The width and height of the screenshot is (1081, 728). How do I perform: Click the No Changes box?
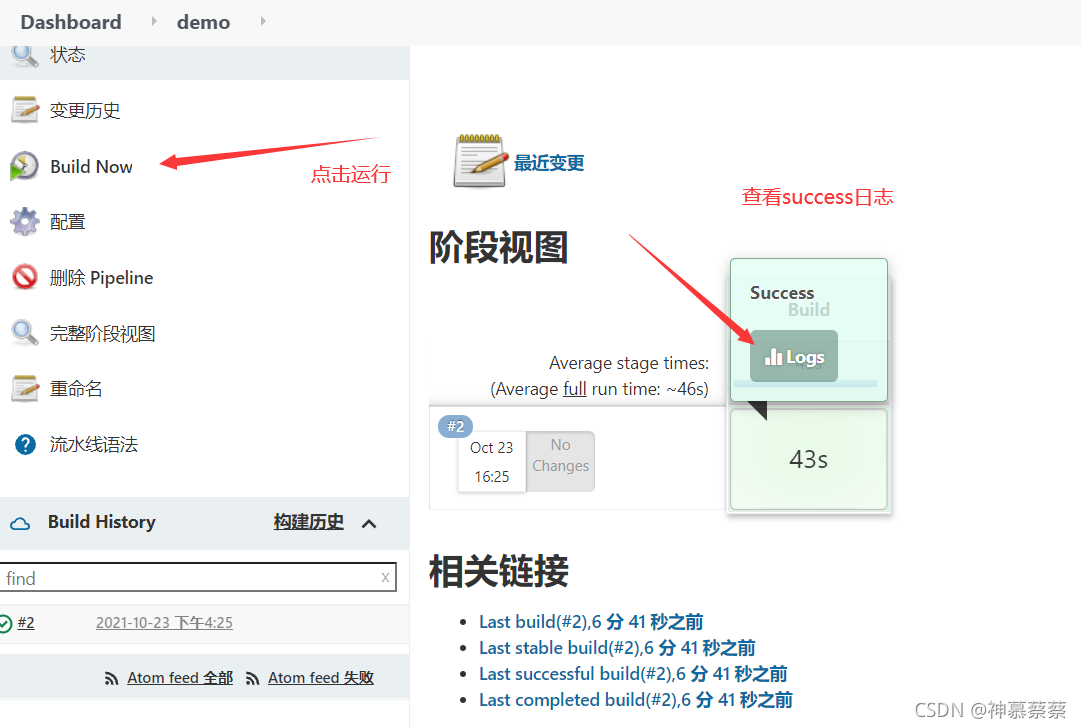pos(560,461)
